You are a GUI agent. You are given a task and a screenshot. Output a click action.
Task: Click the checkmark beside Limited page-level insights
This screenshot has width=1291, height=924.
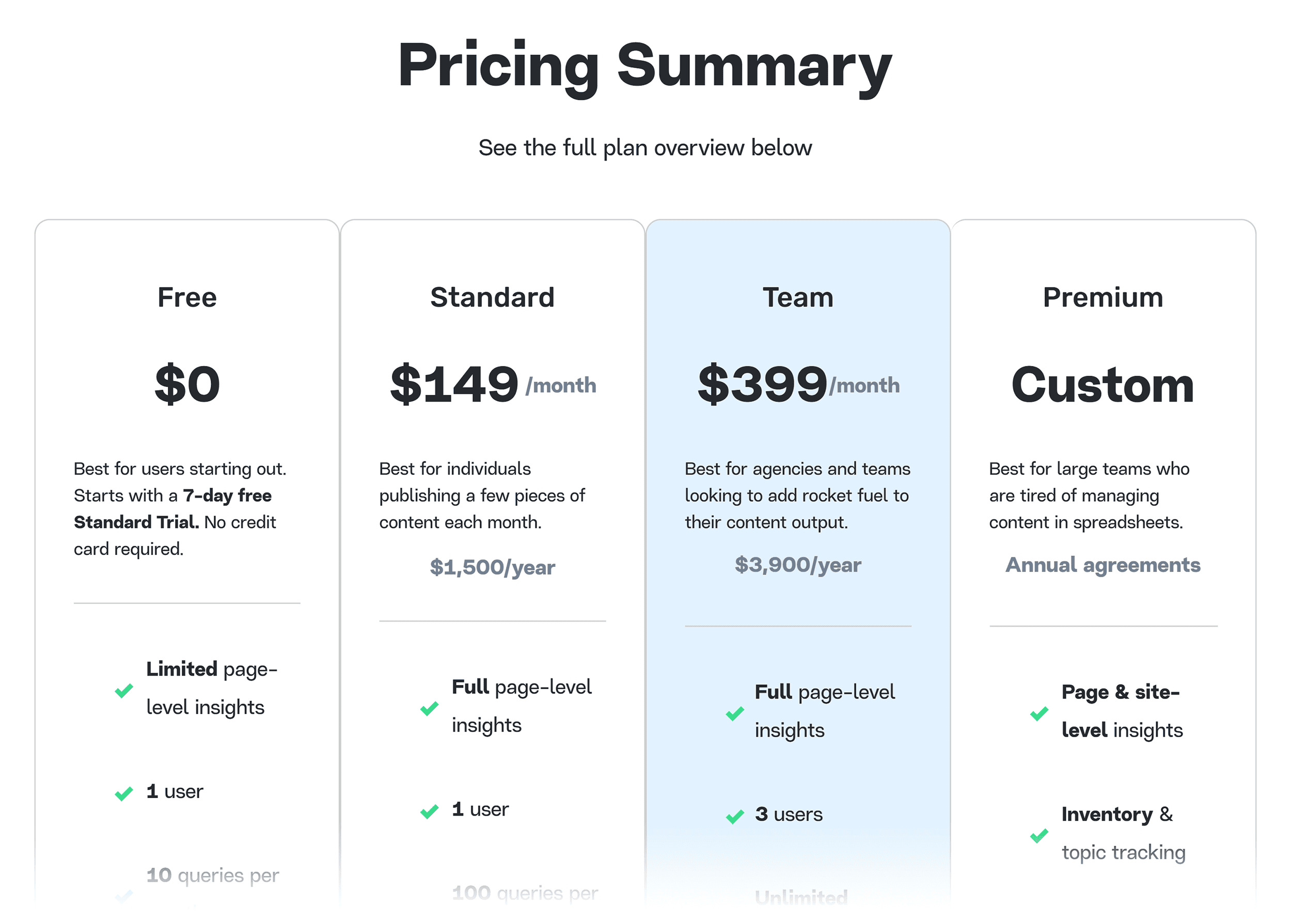click(x=123, y=690)
